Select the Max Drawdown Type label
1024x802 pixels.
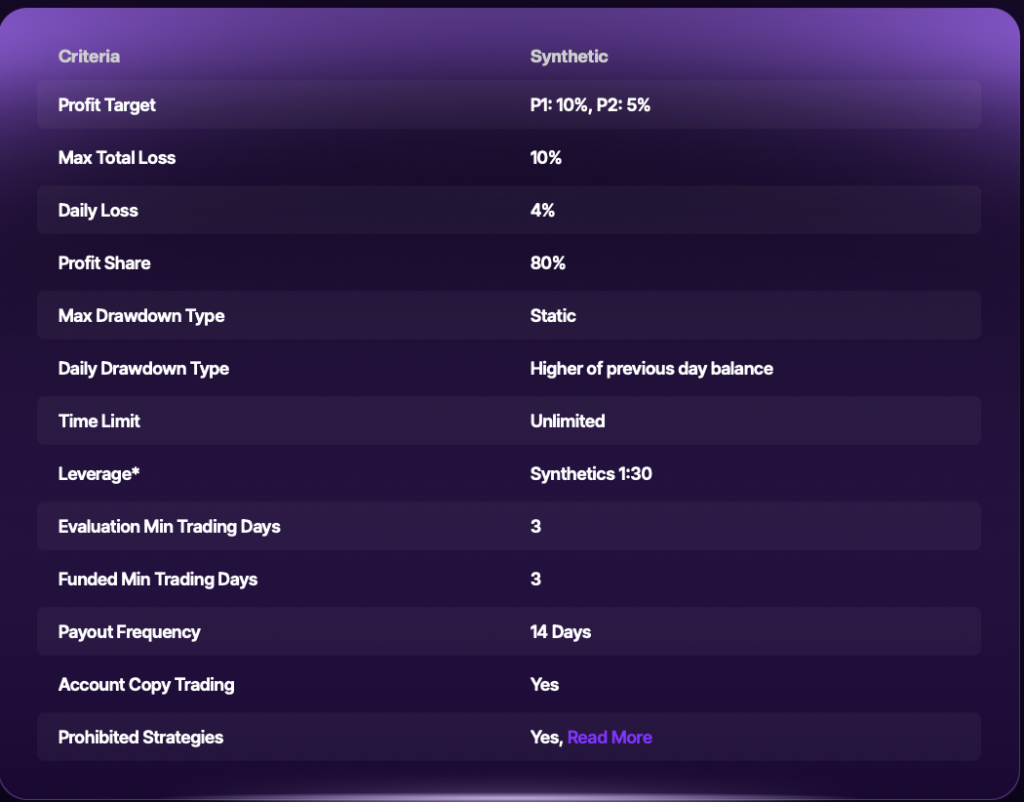tap(141, 316)
